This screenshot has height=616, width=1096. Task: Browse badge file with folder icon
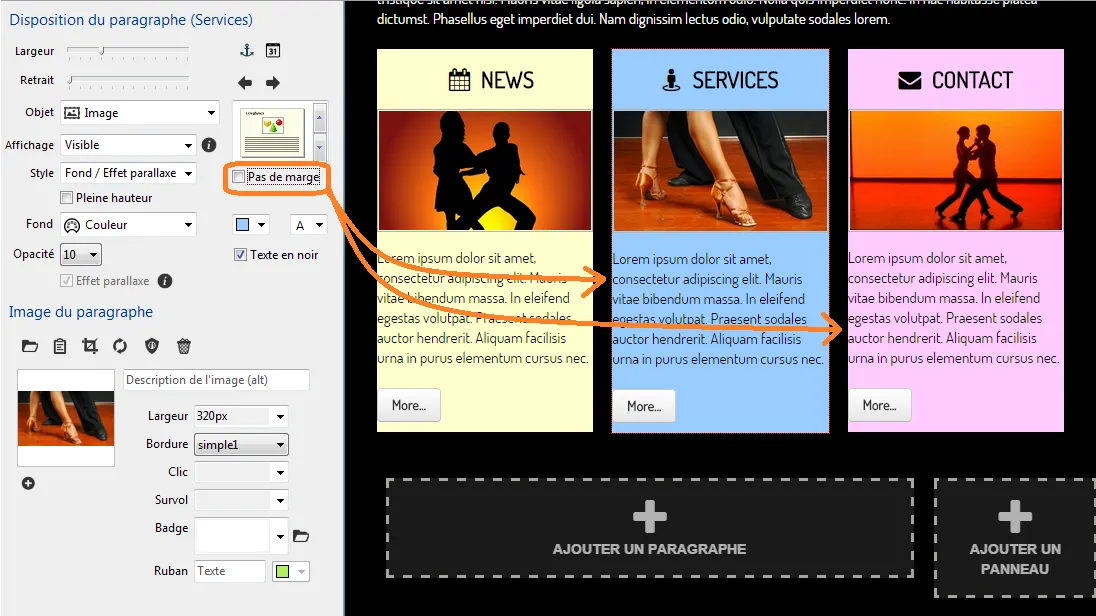301,536
